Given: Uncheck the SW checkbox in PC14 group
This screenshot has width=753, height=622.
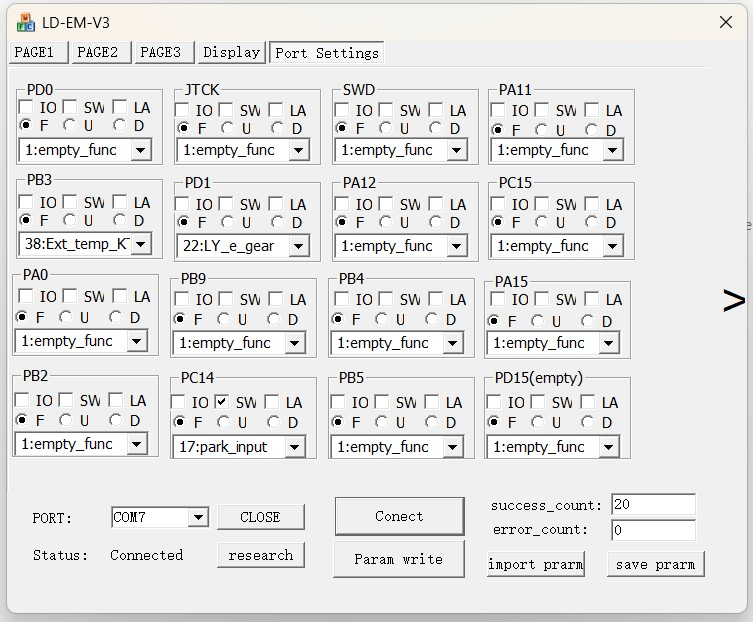Looking at the screenshot, I should tap(222, 401).
